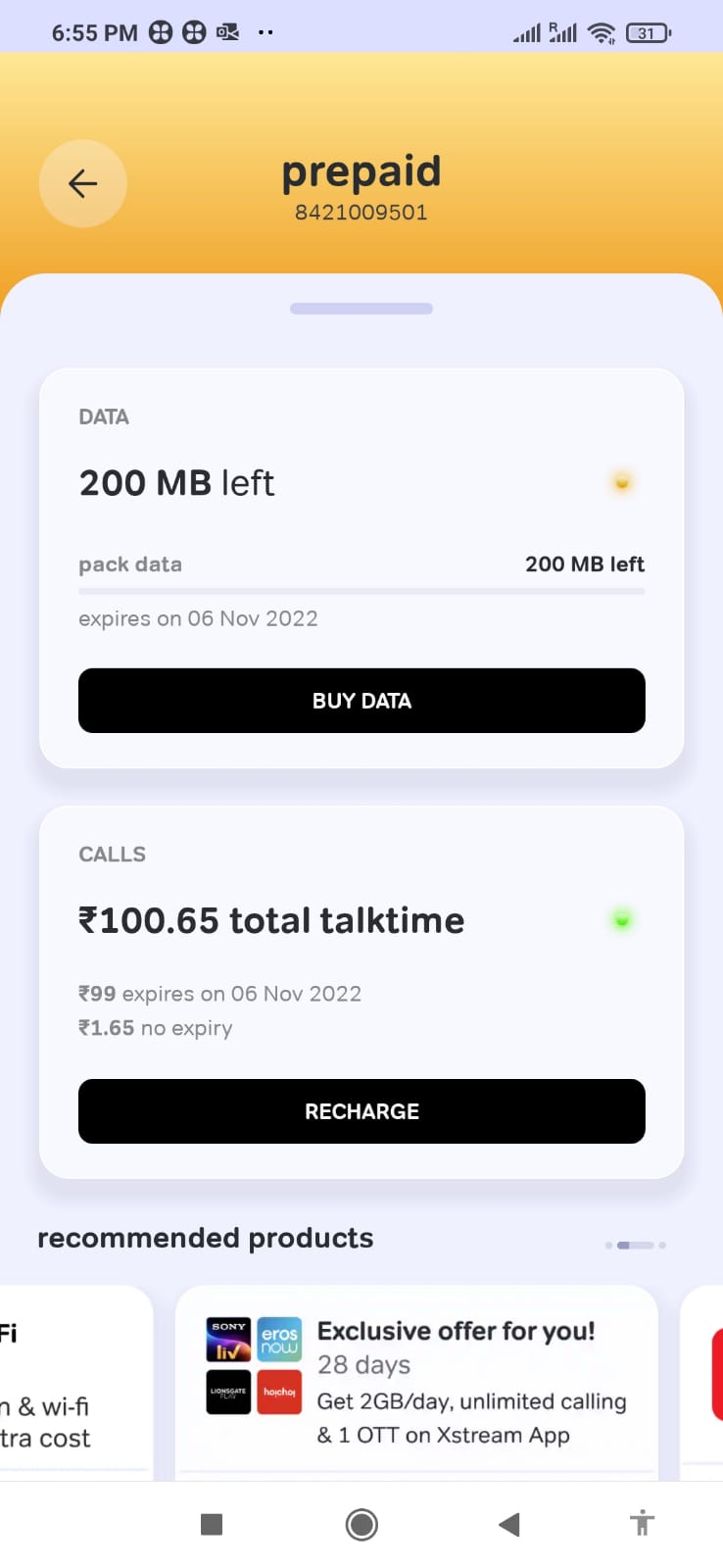Tap the Eros Now logo icon
Image resolution: width=723 pixels, height=1568 pixels.
(279, 1340)
